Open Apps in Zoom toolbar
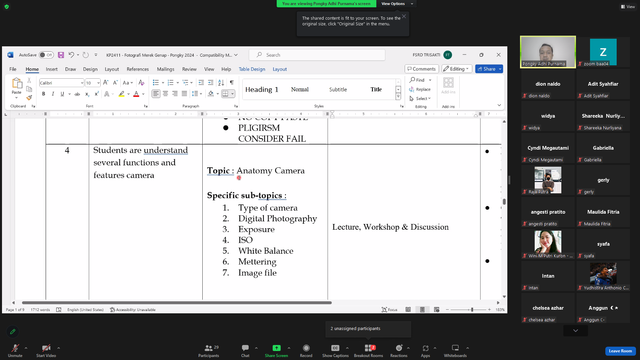The image size is (640, 360). click(x=425, y=350)
